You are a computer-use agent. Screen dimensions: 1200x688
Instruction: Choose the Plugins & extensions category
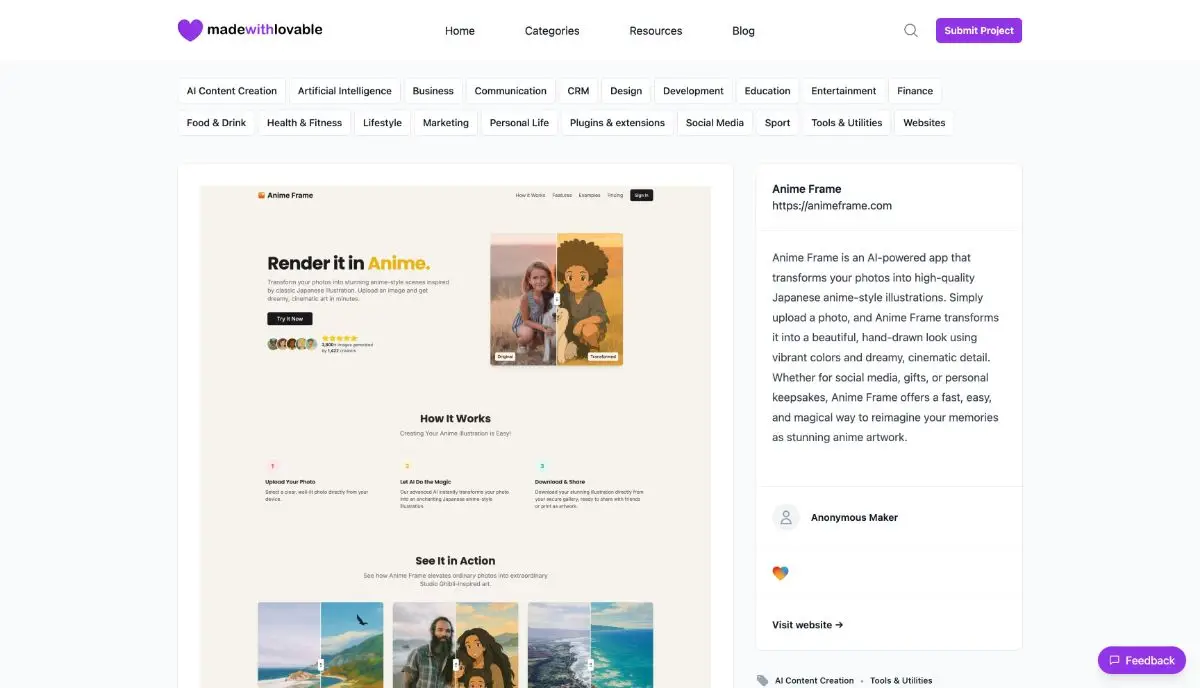tap(617, 123)
